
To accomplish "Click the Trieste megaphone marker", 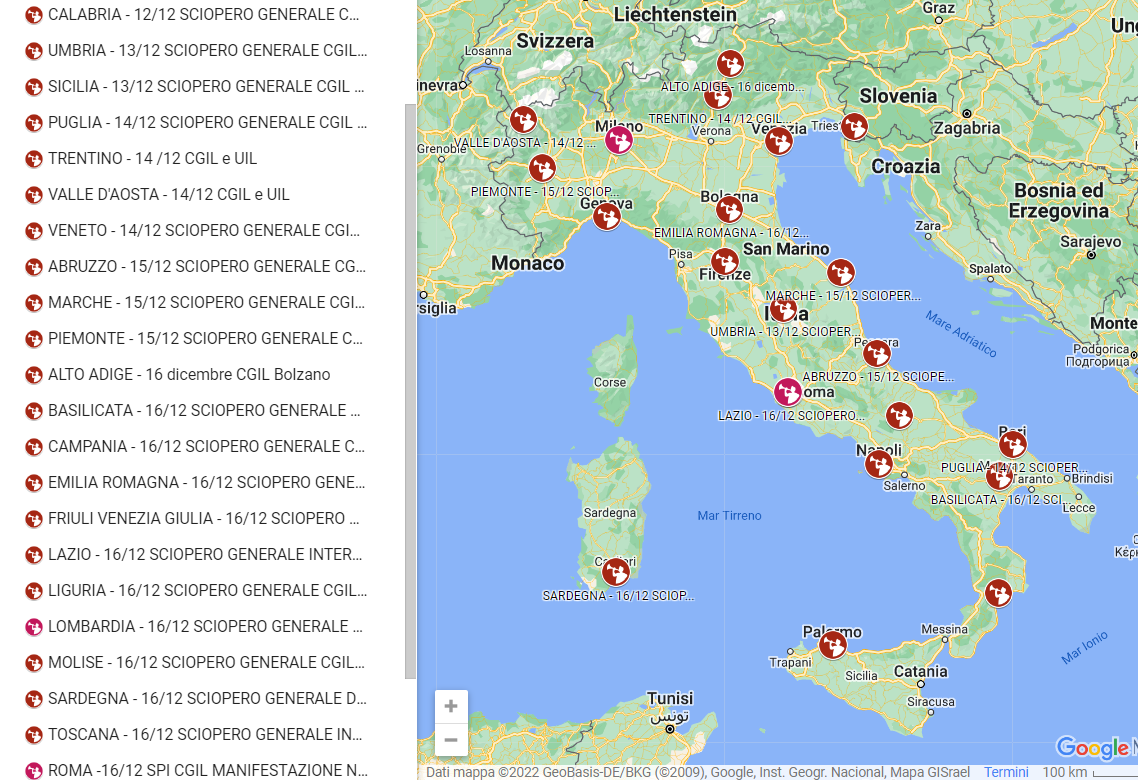I will point(854,127).
